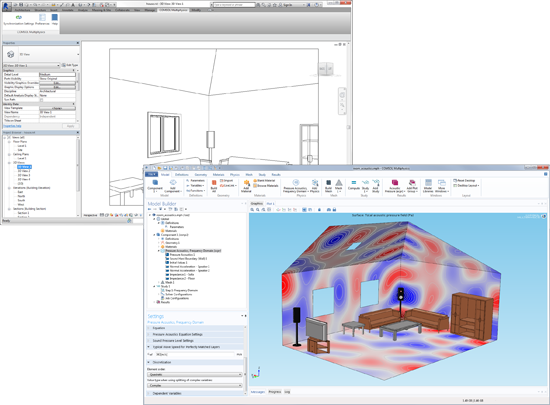Click Blank Material in Materials group
Image resolution: width=550 pixels, height=405 pixels.
[x=264, y=181]
